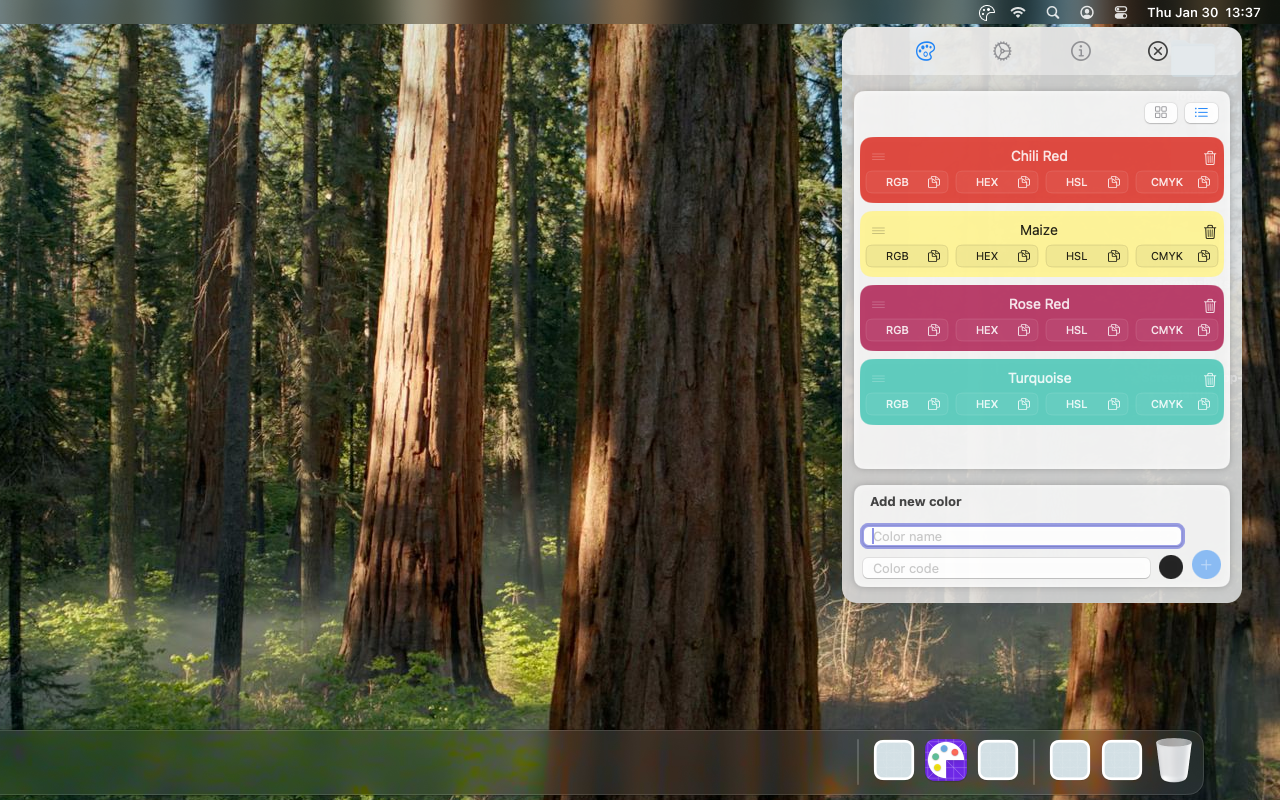Open the settings gear tab
This screenshot has width=1280, height=800.
pos(1002,51)
